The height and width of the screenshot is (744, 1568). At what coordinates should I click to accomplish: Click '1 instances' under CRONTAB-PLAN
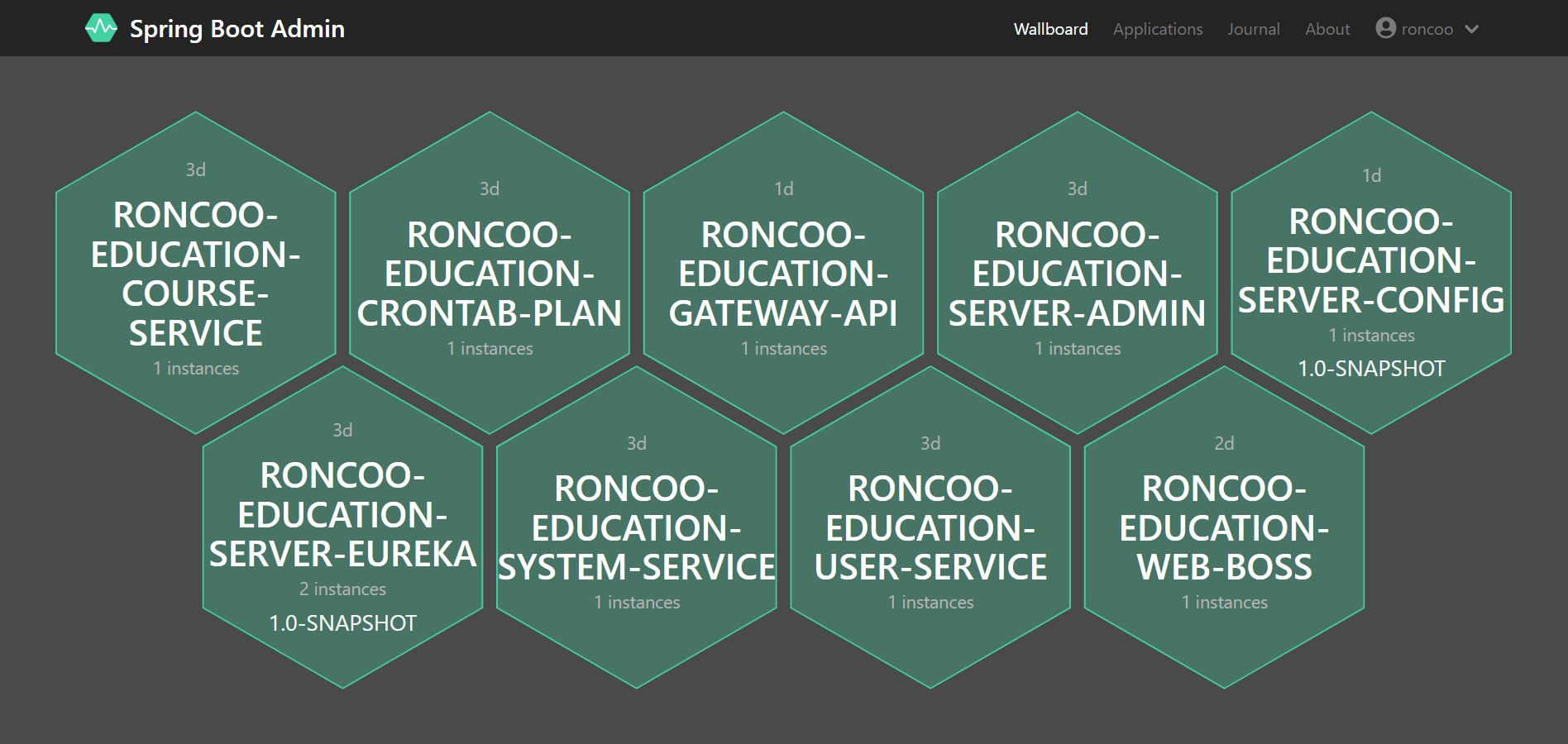(x=490, y=349)
